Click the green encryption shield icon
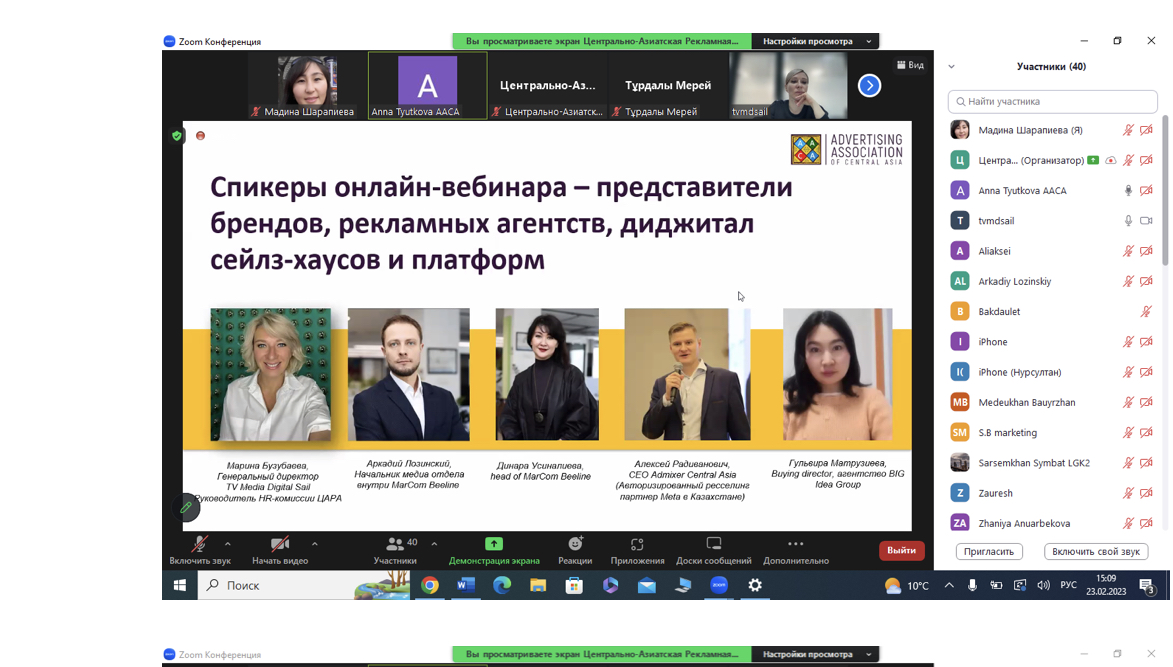 pyautogui.click(x=177, y=135)
